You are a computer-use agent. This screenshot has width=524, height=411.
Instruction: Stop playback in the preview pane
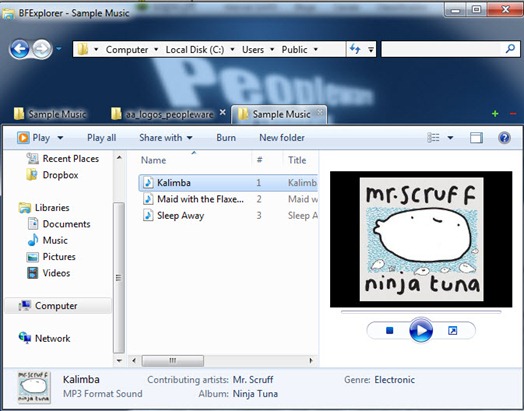[389, 330]
